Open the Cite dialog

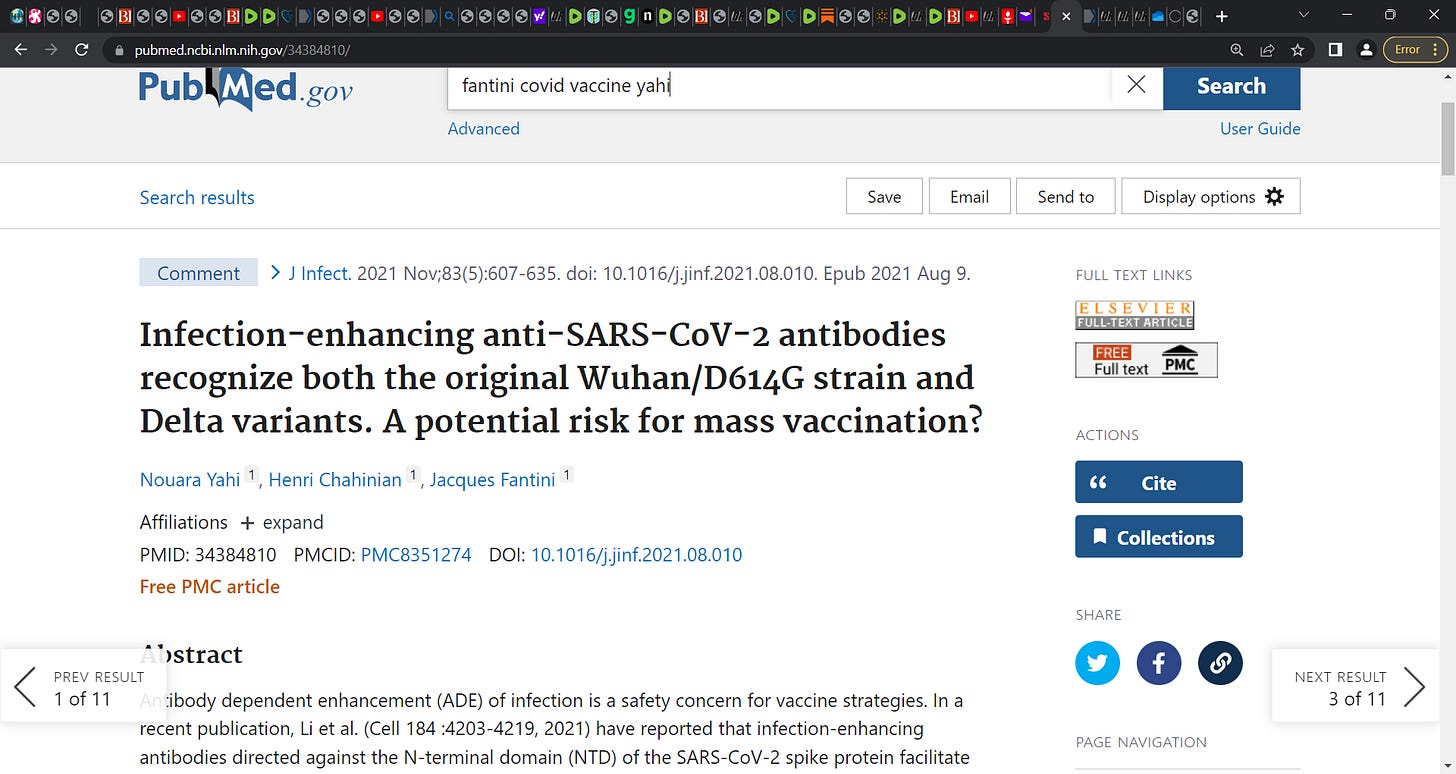click(1158, 481)
